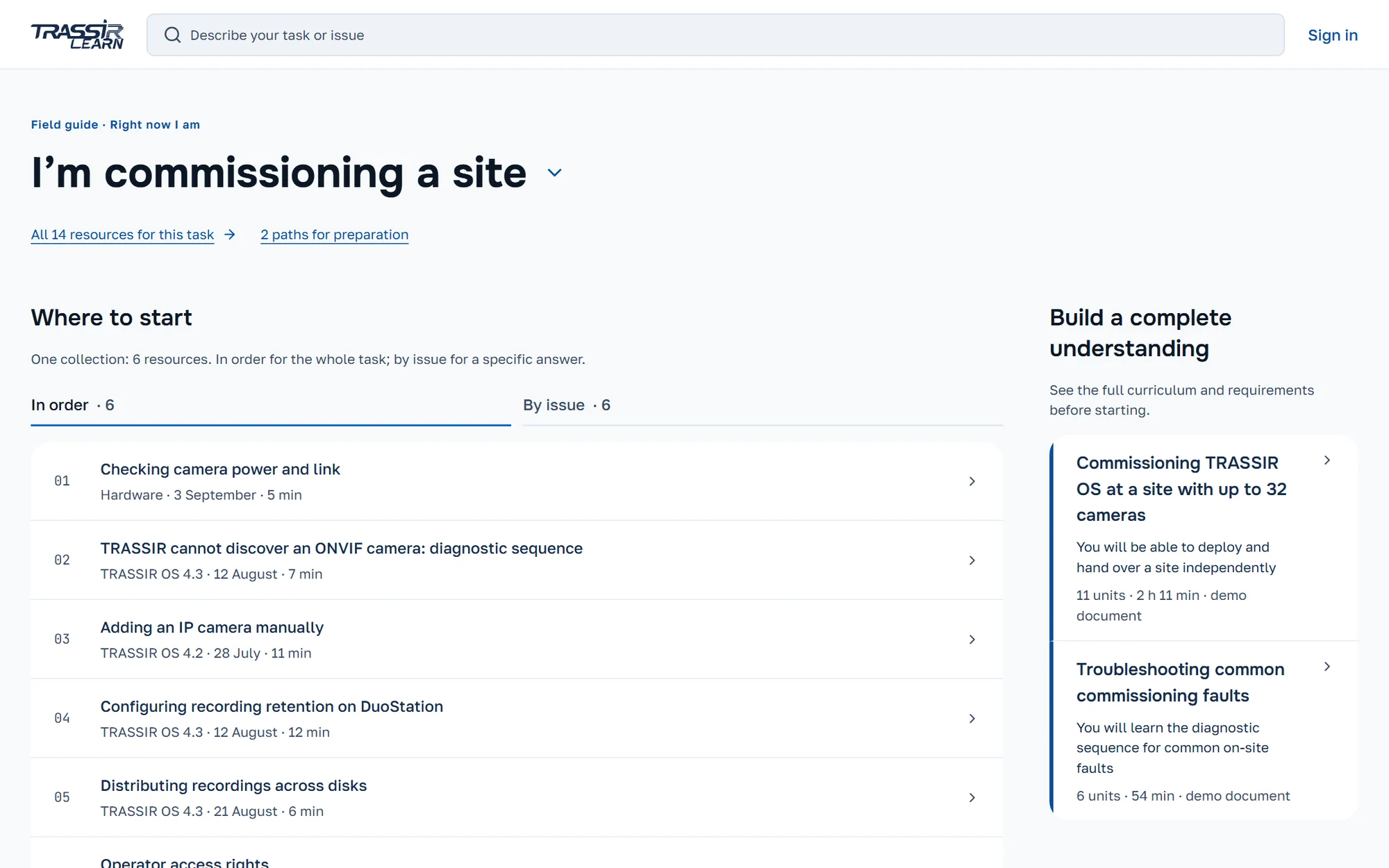Click step number 02
The image size is (1389, 868).
click(x=62, y=560)
